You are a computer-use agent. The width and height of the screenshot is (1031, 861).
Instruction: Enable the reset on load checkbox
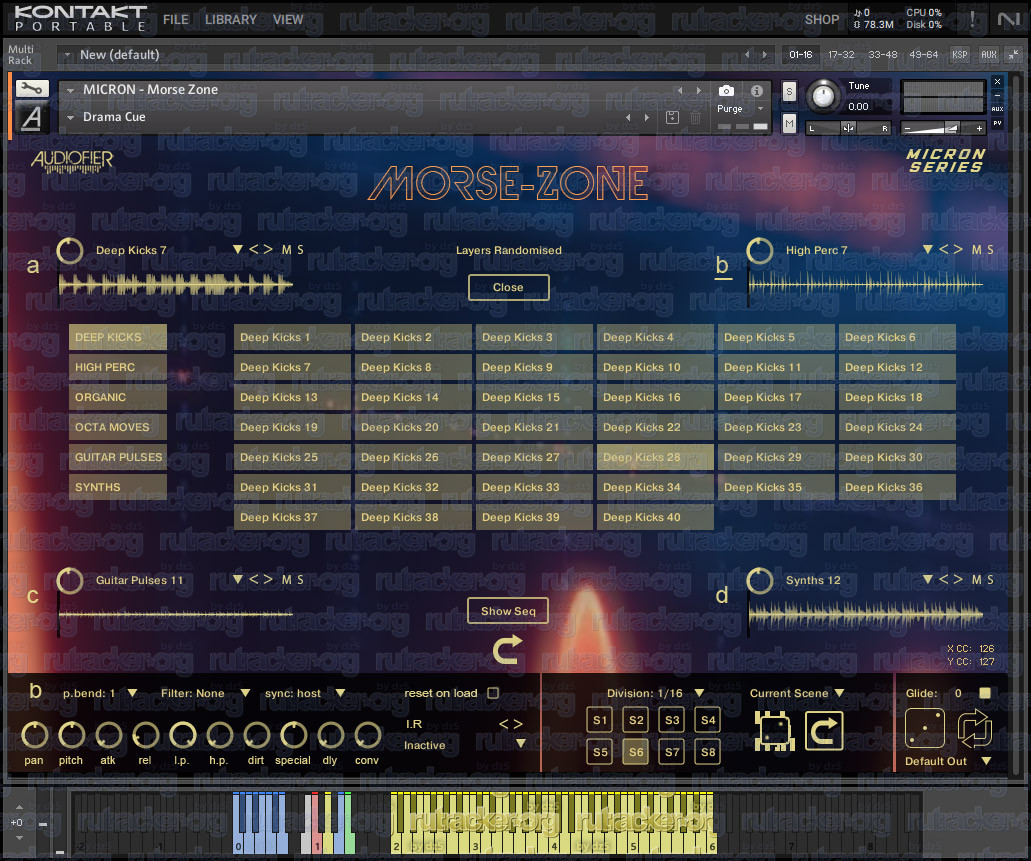tap(493, 693)
